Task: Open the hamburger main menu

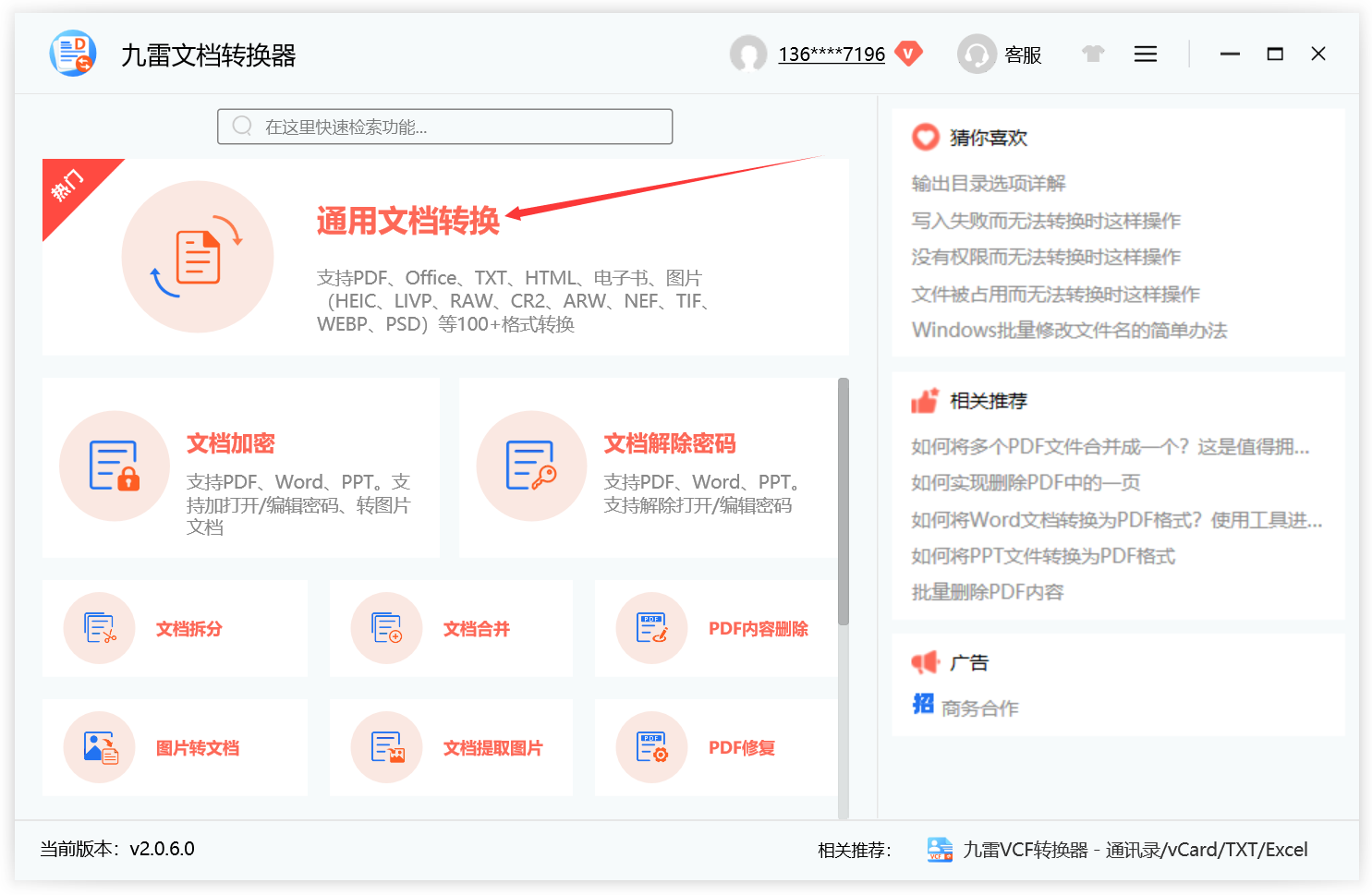Action: pos(1146,54)
